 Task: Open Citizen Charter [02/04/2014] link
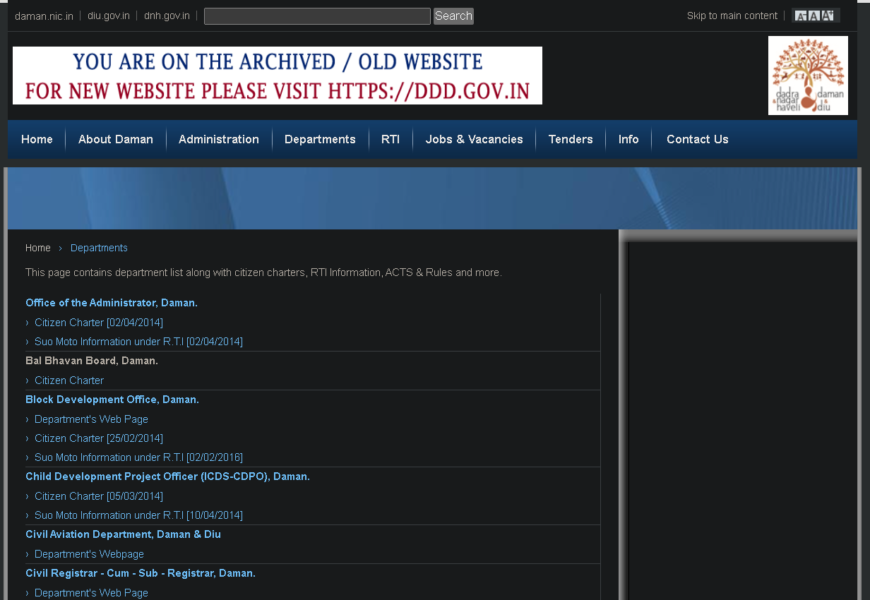pos(99,322)
